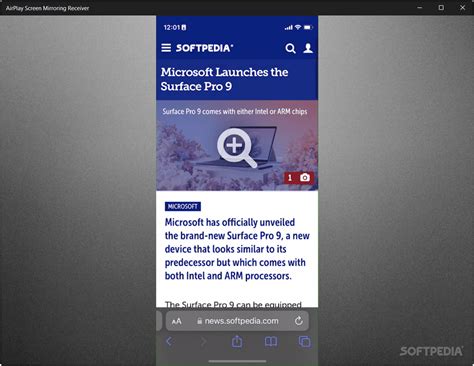
Task: Click the Softpedia logo in header
Action: (x=205, y=48)
